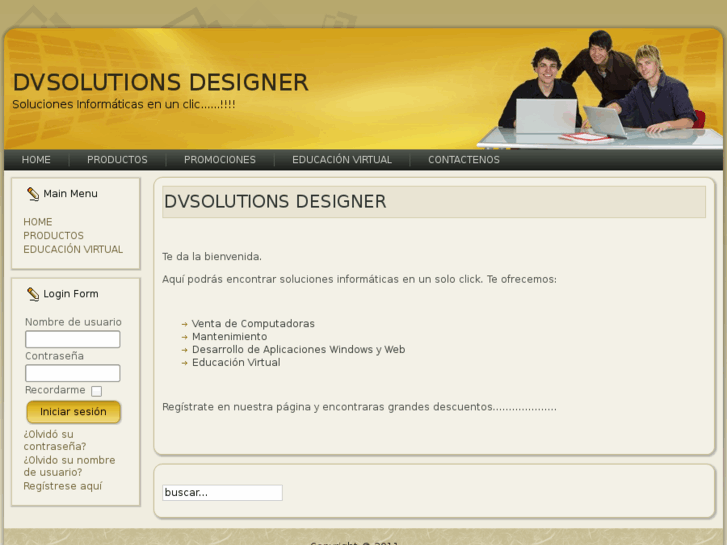Click PRODUCTOS link in Main Menu sidebar
727x545 pixels.
click(53, 236)
